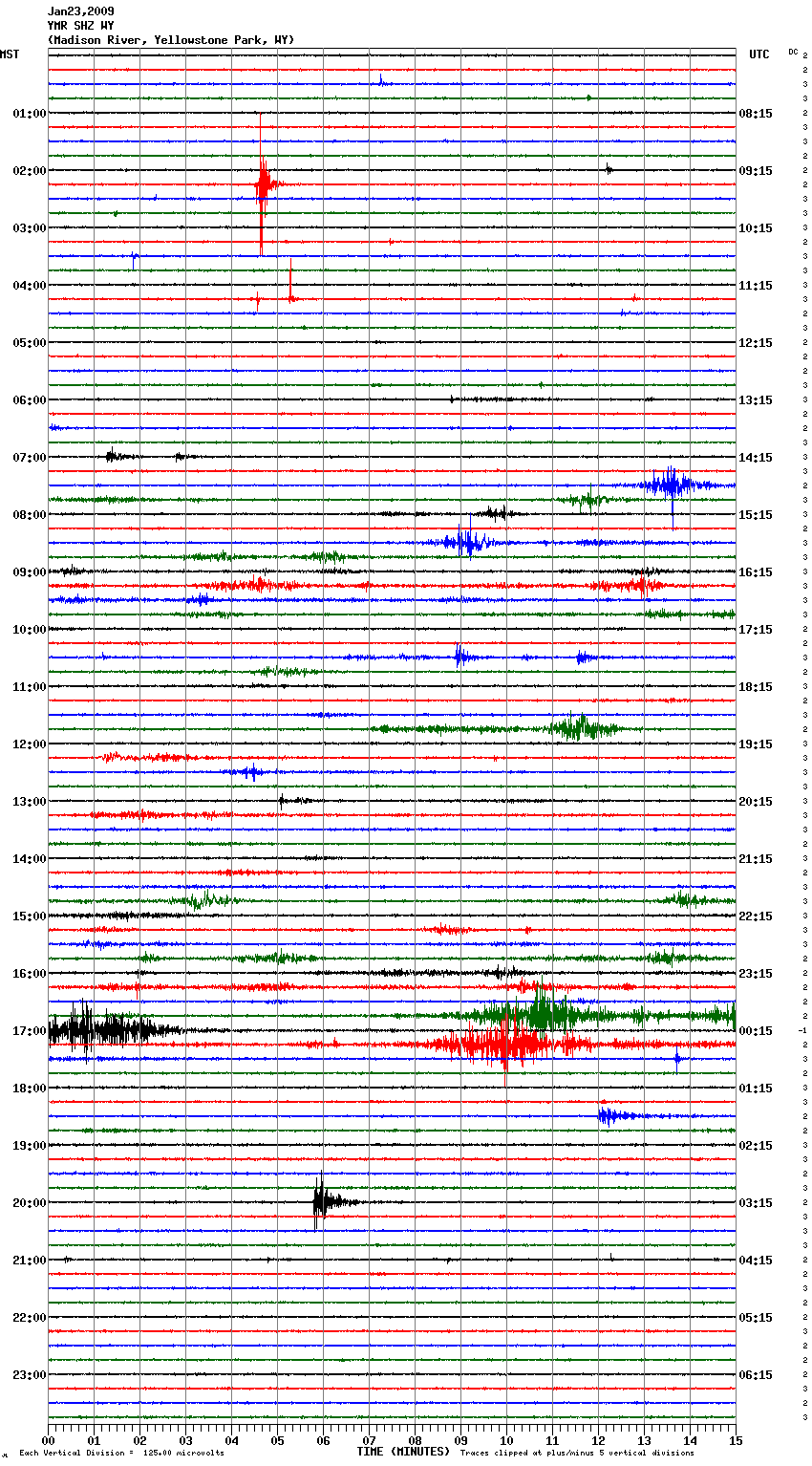The image size is (812, 1466).
Task: Click the "02:15" UTC time label
Action: [756, 1146]
